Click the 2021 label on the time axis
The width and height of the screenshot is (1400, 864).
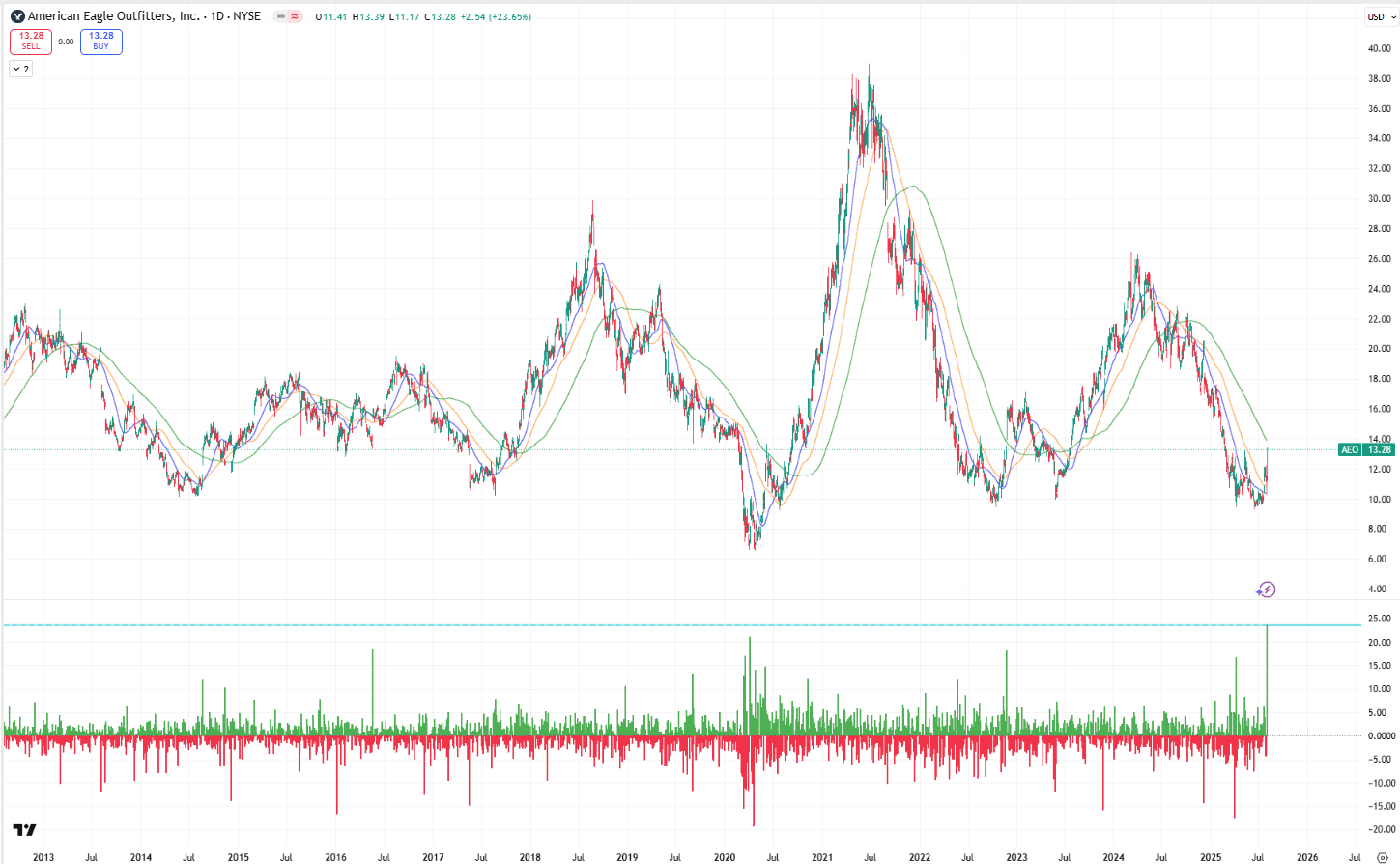pyautogui.click(x=822, y=857)
